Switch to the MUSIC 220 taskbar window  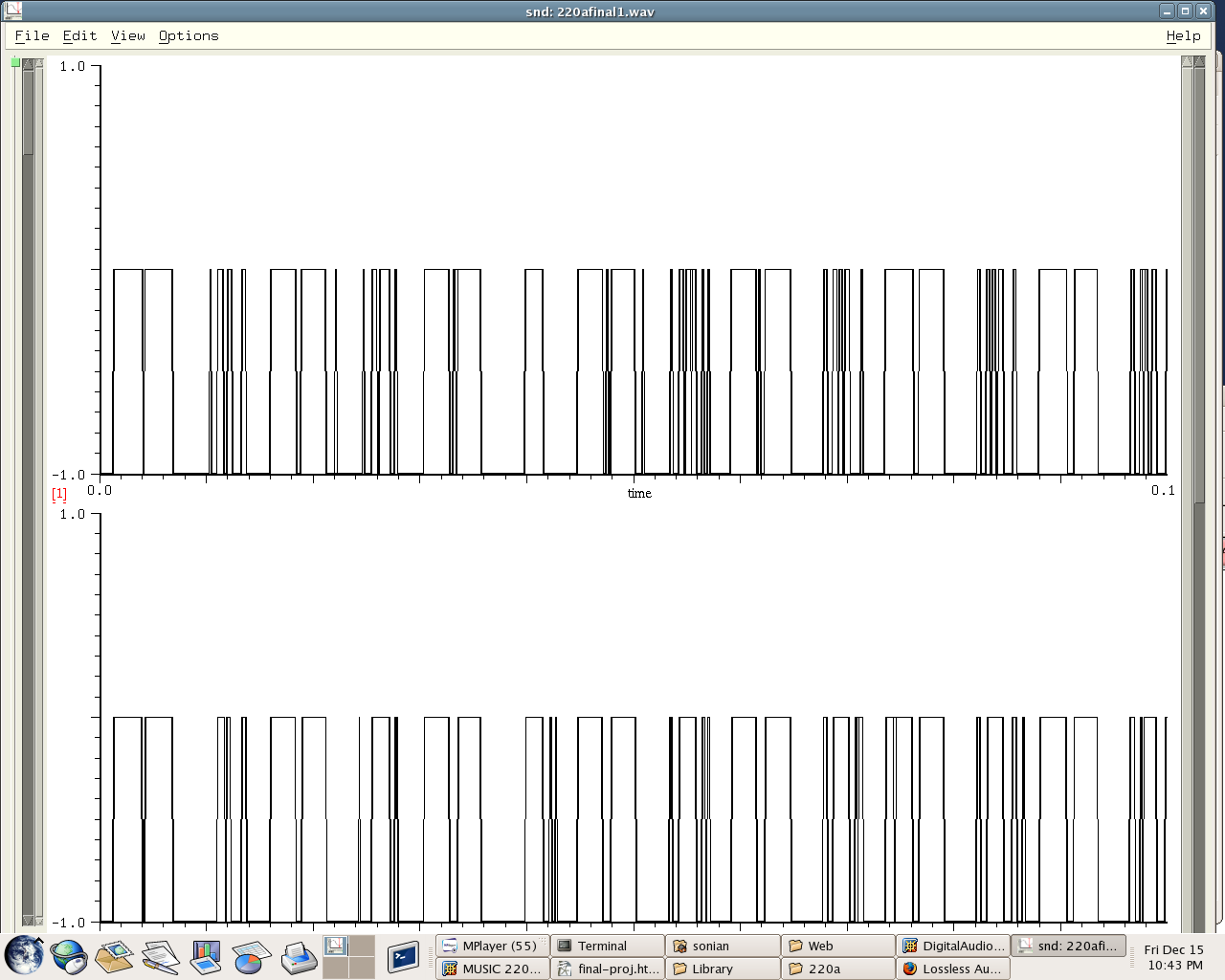click(x=493, y=969)
